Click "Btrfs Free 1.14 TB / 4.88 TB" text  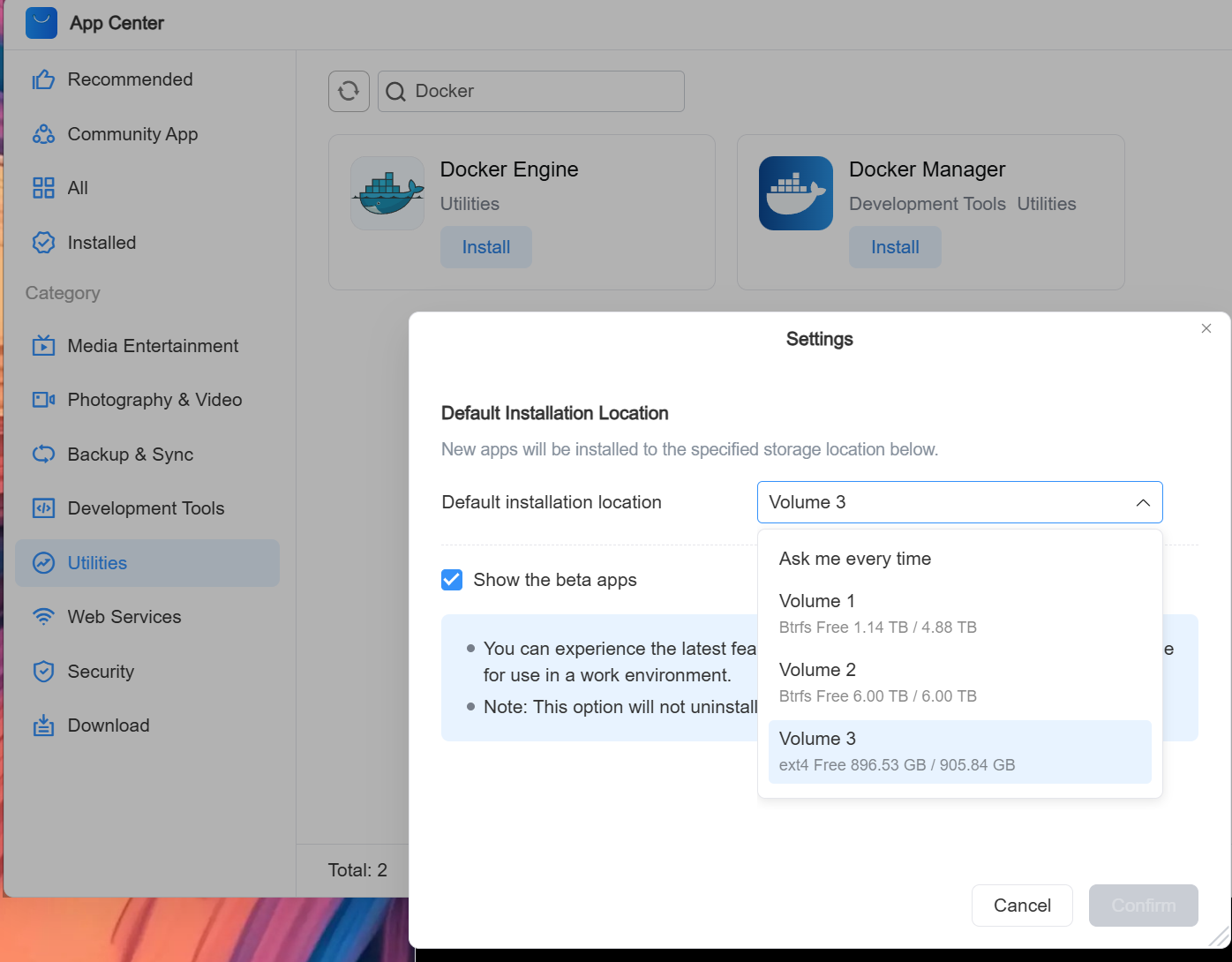(878, 628)
